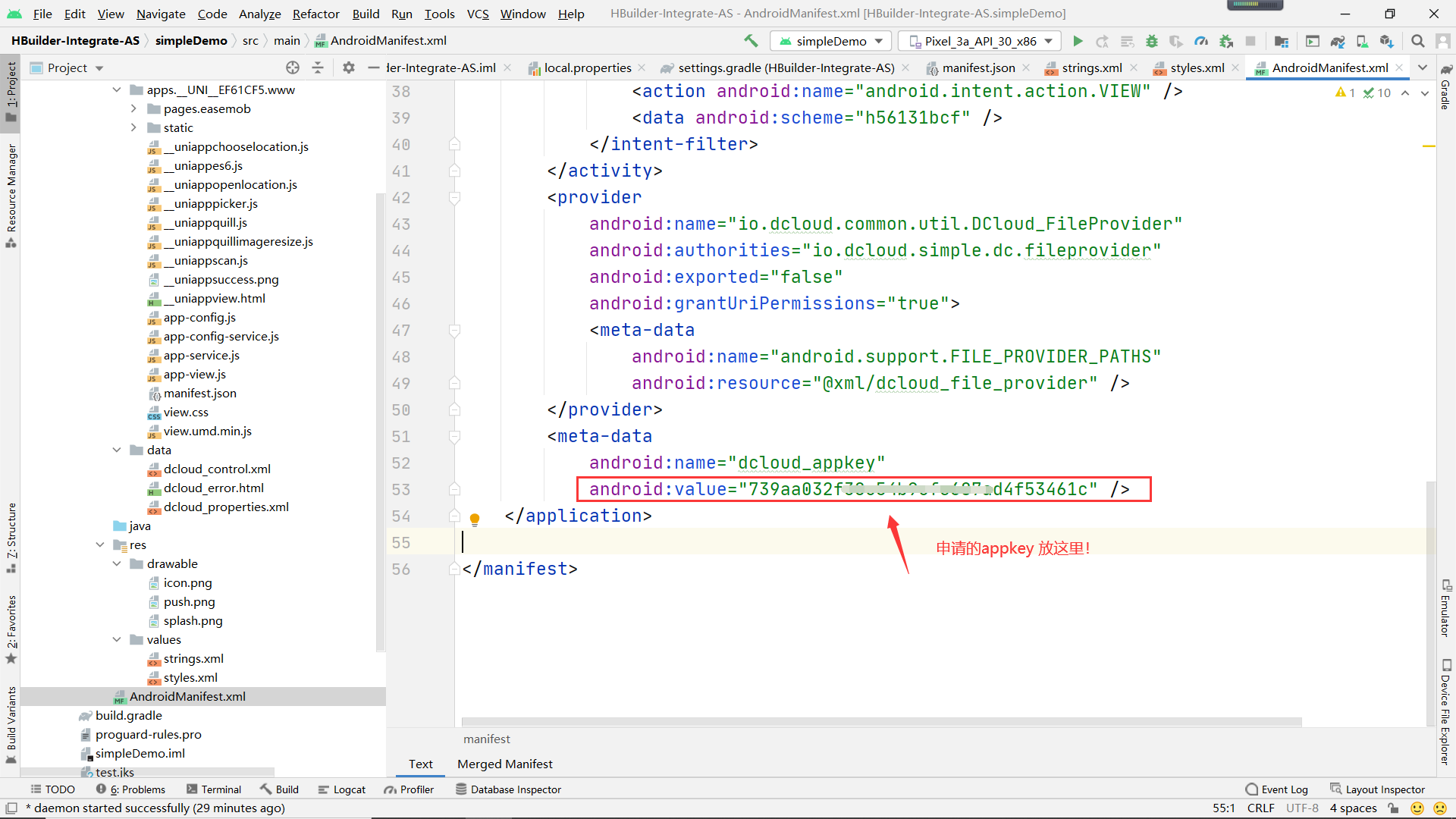Switch to the Merged Manifest tab
The height and width of the screenshot is (819, 1456).
click(x=504, y=764)
